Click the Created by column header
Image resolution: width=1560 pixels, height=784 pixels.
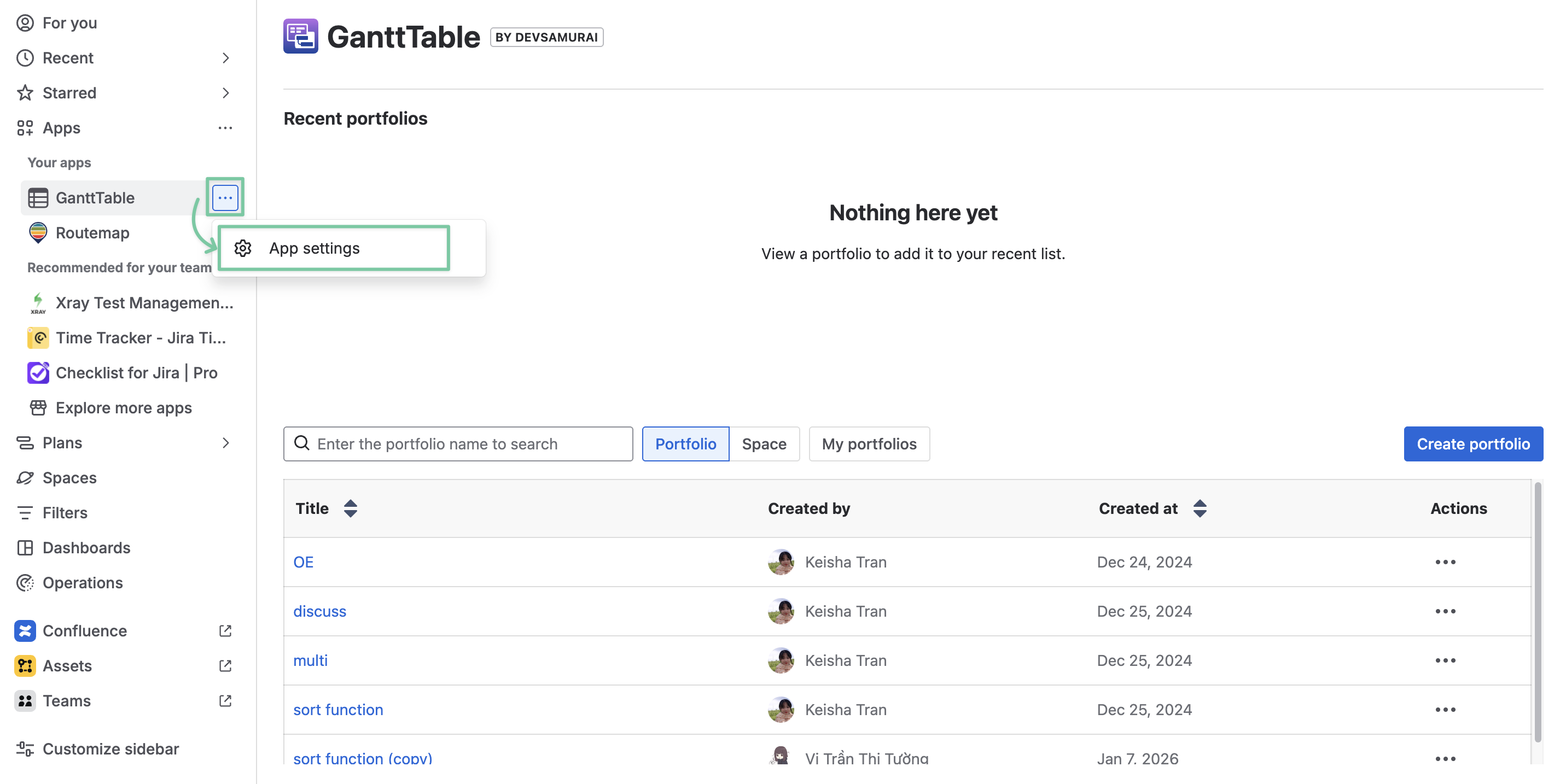click(x=809, y=508)
